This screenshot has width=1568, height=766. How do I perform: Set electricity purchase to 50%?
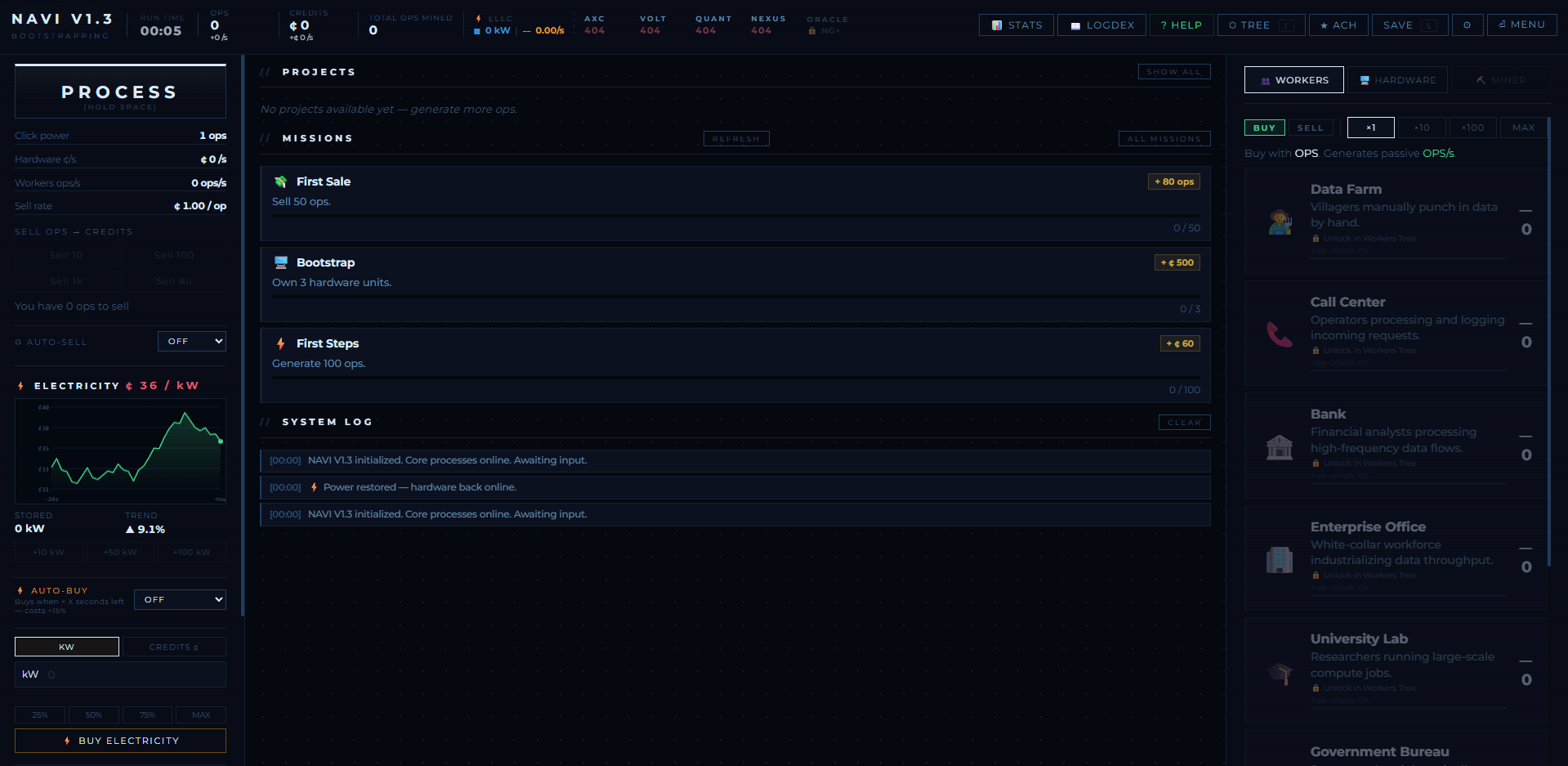(x=93, y=714)
